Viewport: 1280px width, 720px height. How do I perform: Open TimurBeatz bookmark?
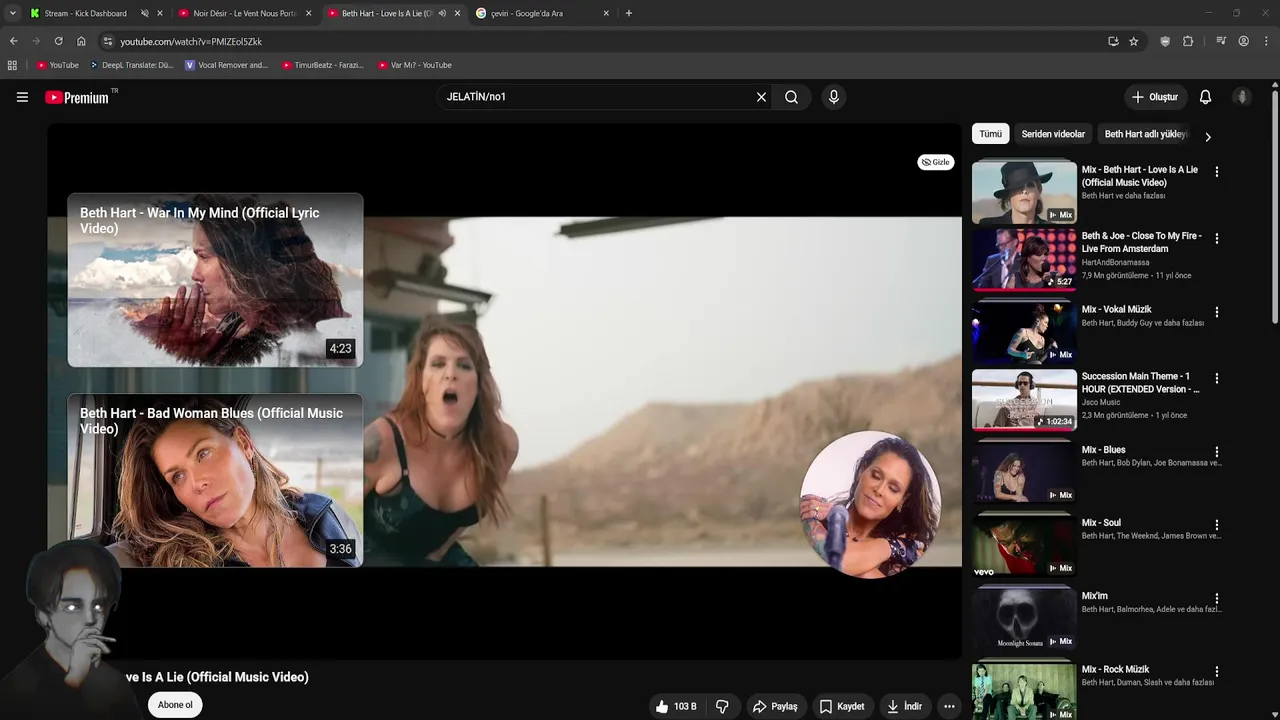coord(322,65)
